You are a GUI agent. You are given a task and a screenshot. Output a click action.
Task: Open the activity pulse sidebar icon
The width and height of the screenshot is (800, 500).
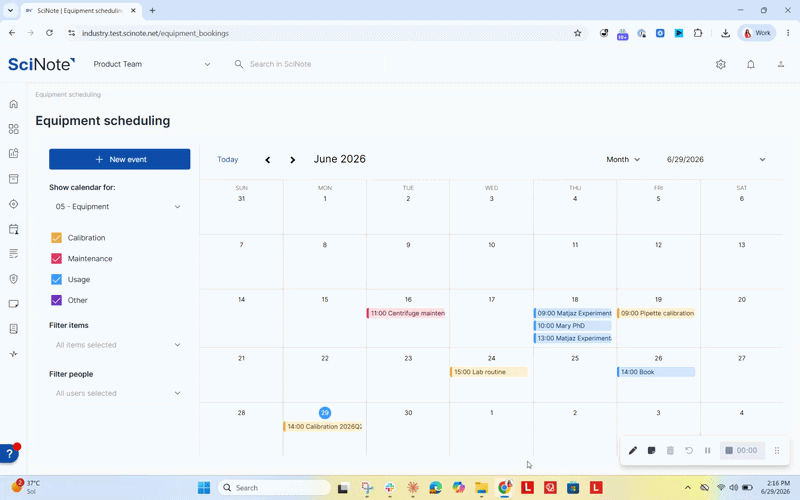click(14, 354)
